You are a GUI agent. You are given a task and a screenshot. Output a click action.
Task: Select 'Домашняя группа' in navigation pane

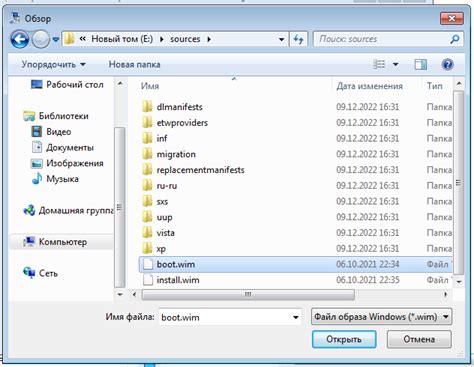(68, 210)
